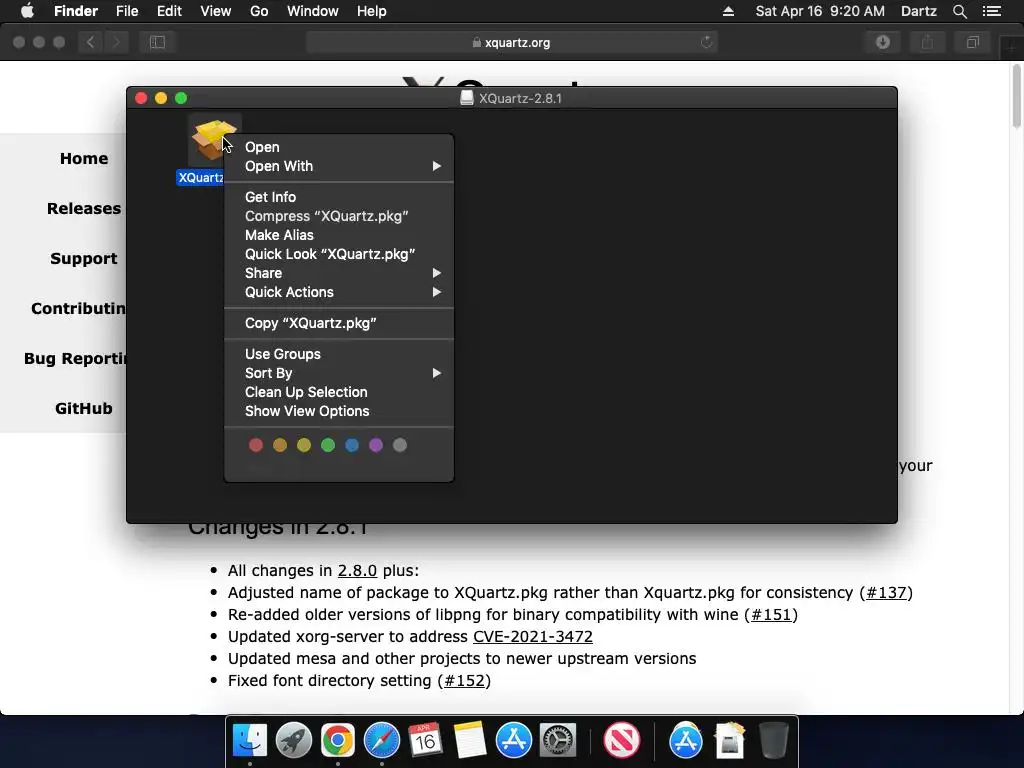Screen dimensions: 1024x768
Task: Open the File menu in menu bar
Action: tap(127, 11)
